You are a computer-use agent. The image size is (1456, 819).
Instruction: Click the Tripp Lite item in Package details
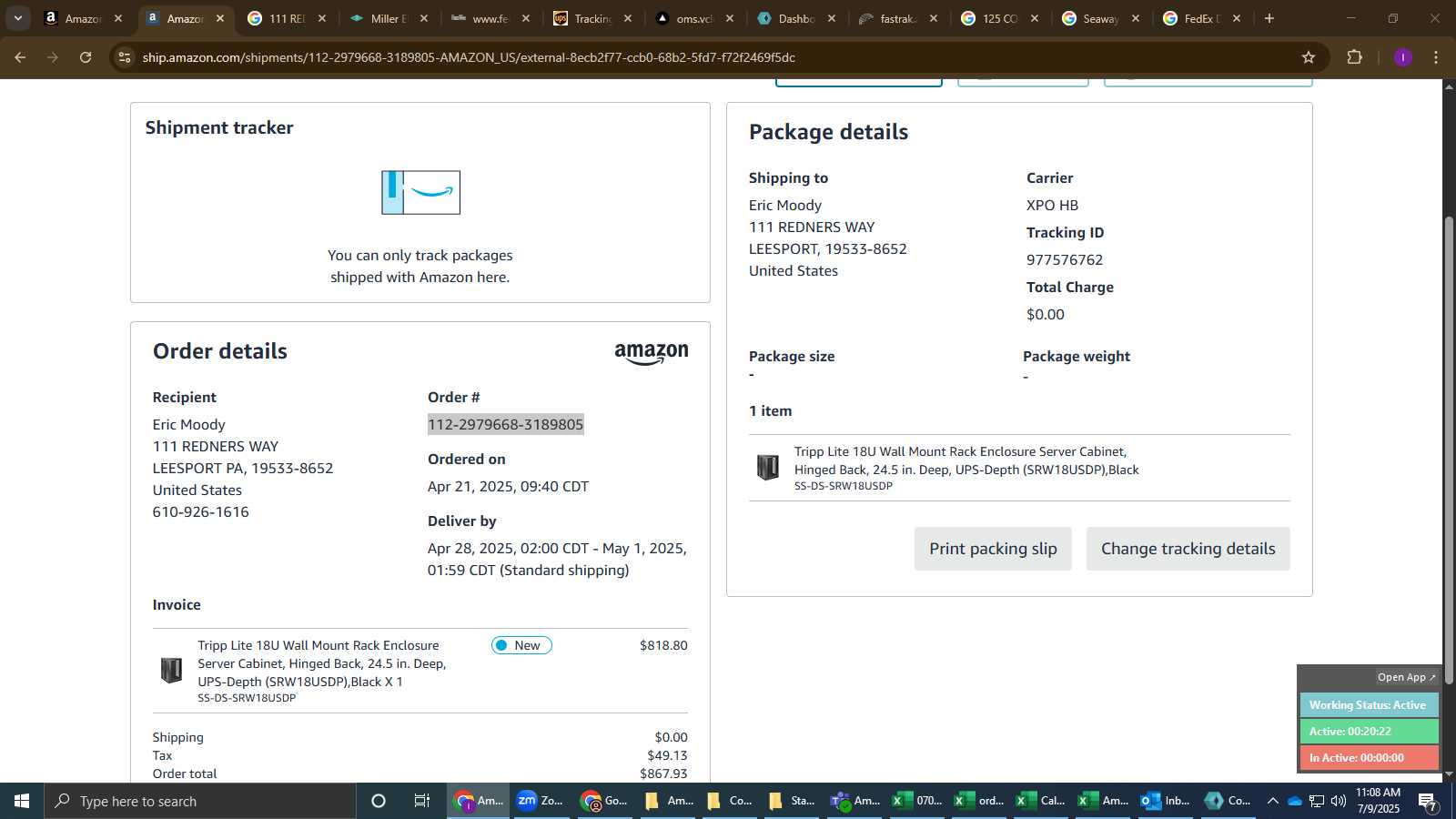click(x=966, y=460)
